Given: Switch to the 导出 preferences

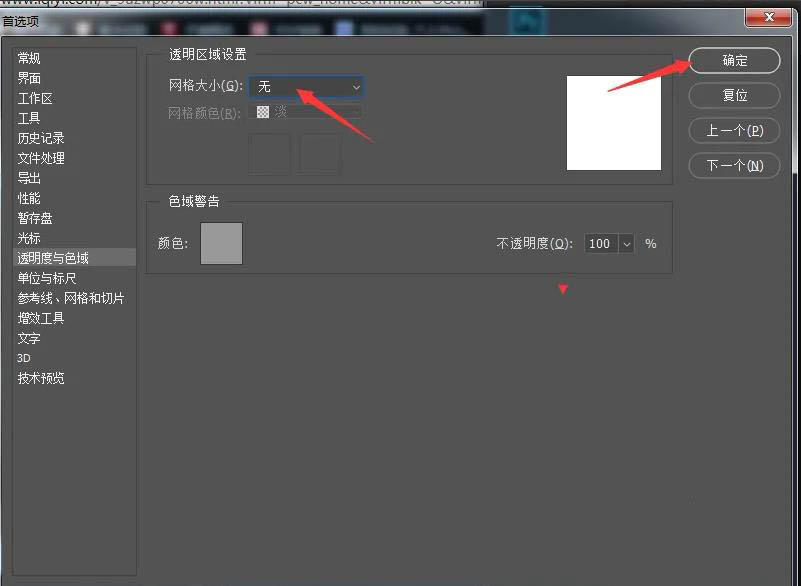Looking at the screenshot, I should point(29,178).
